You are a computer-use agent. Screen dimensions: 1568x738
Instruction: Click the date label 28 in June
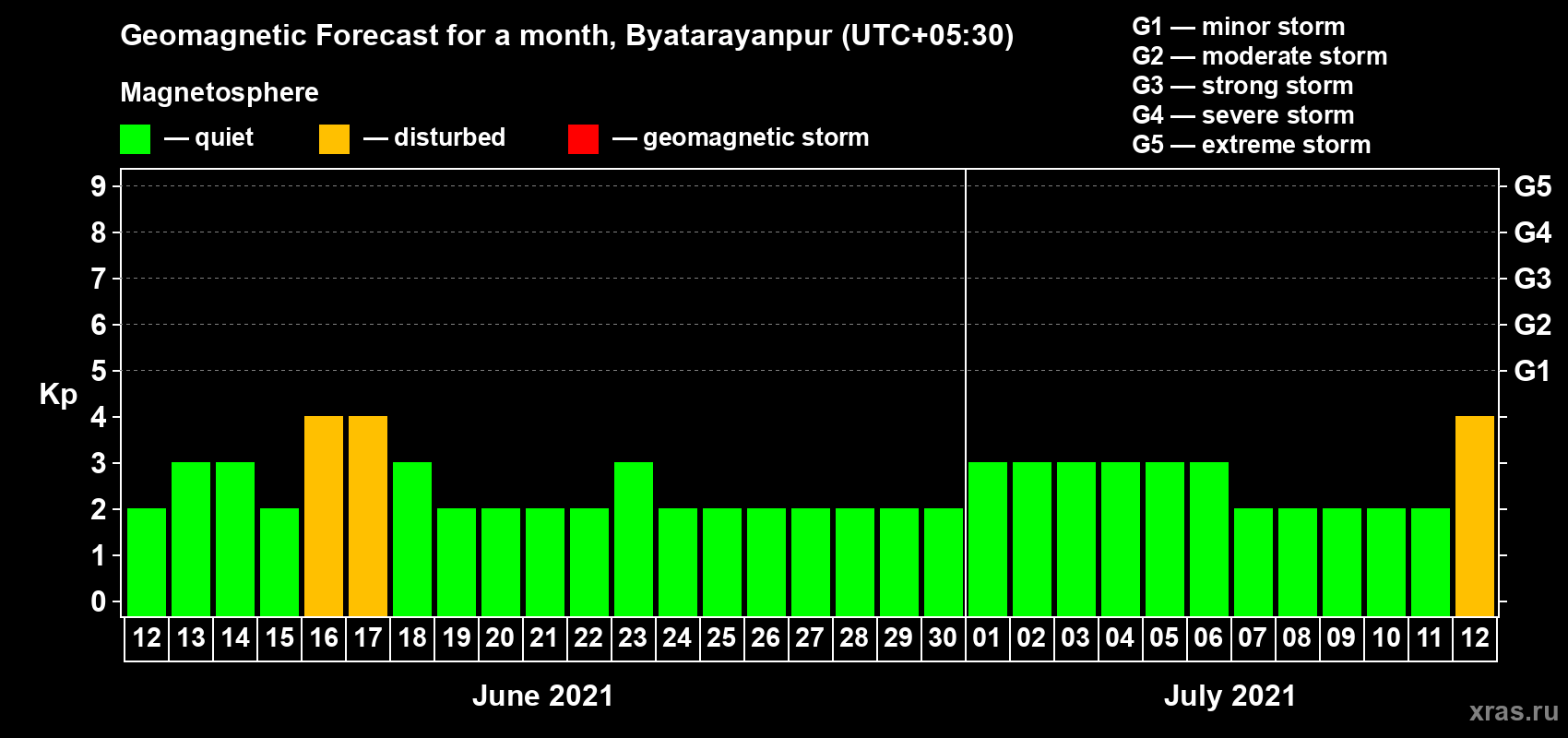(854, 638)
